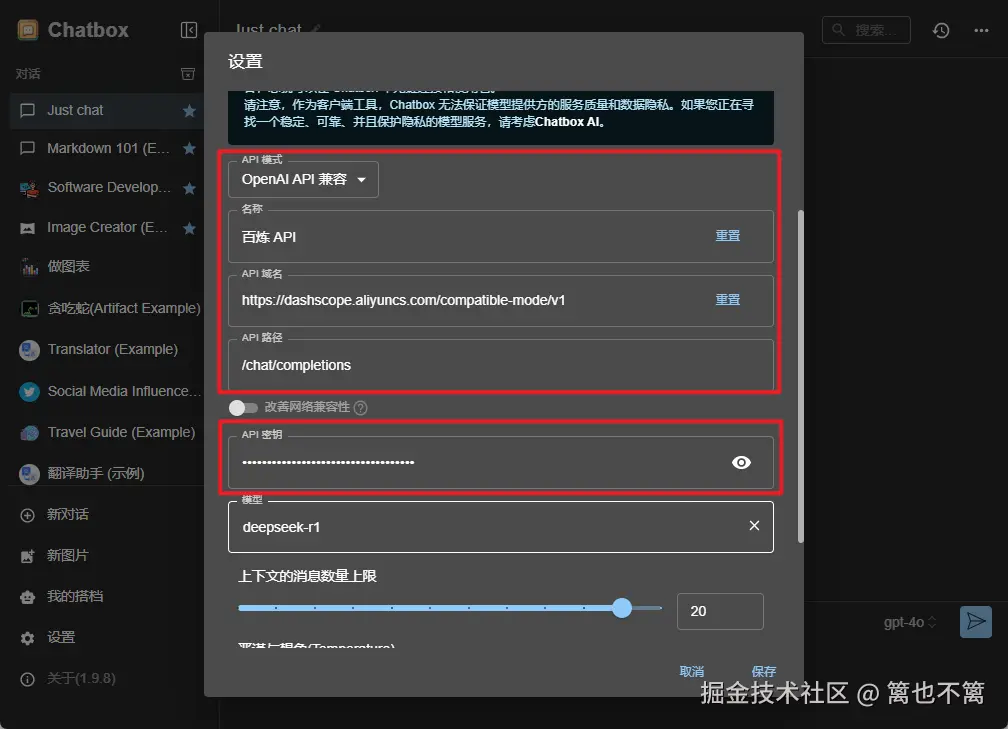This screenshot has width=1008, height=729.
Task: Click the message limit value 20 box
Action: pos(720,611)
